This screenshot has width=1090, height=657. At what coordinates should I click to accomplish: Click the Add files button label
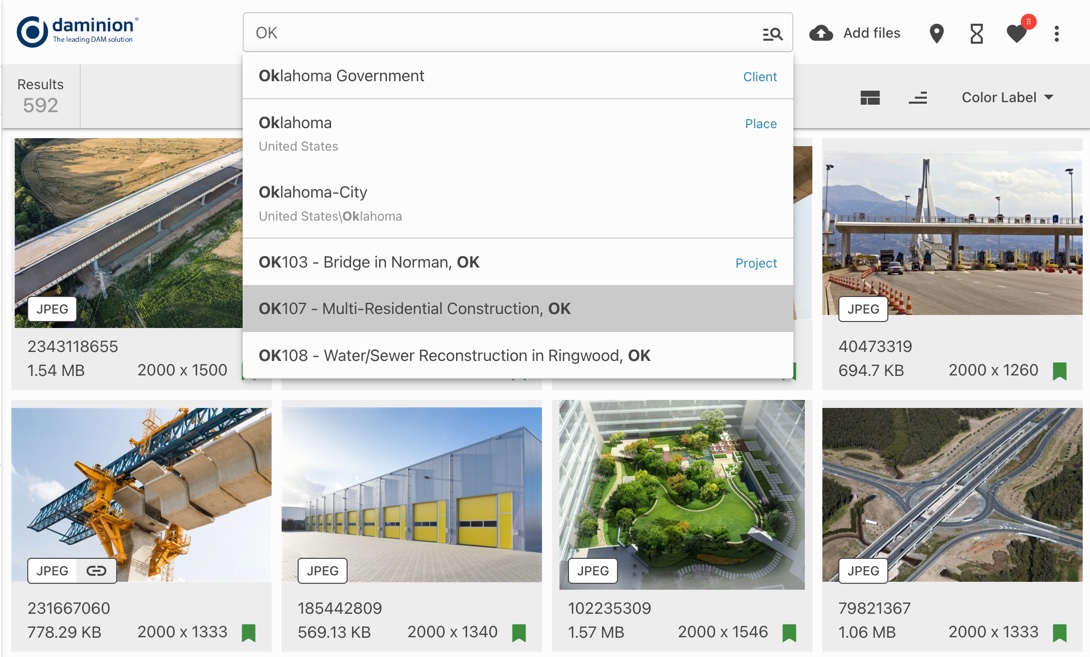point(871,33)
